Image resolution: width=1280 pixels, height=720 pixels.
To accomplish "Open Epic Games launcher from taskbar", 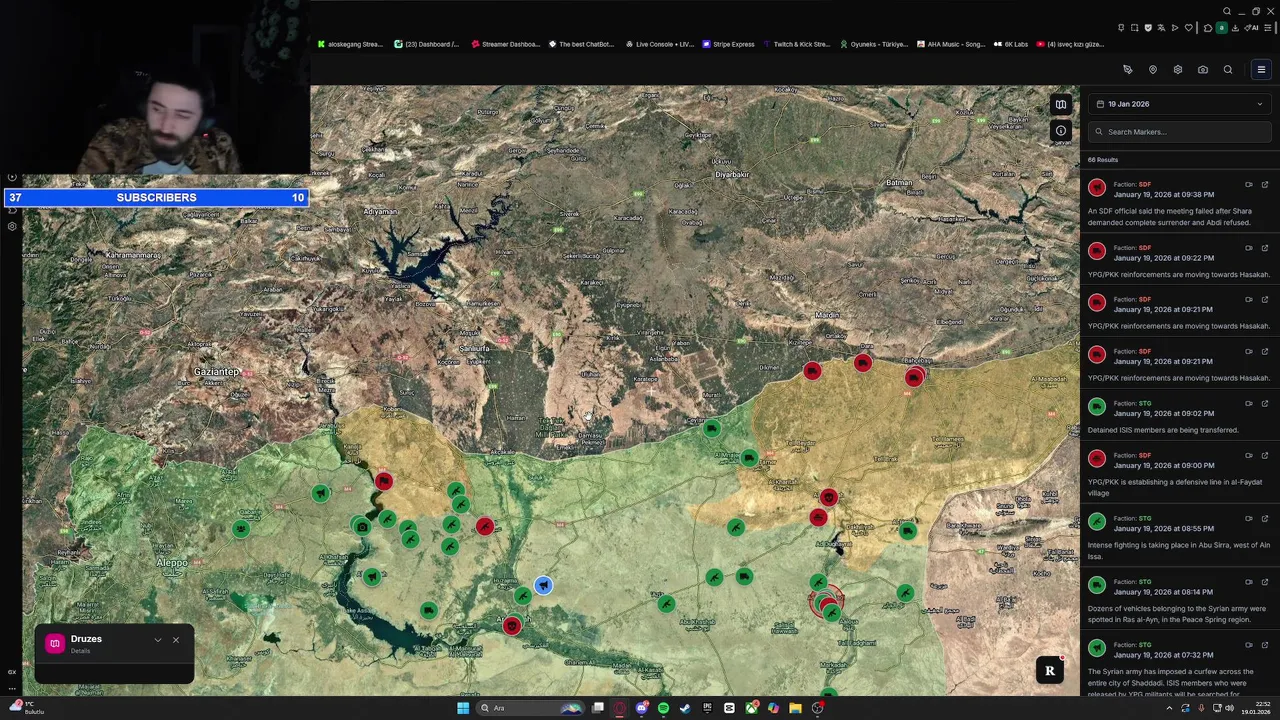I will 707,708.
